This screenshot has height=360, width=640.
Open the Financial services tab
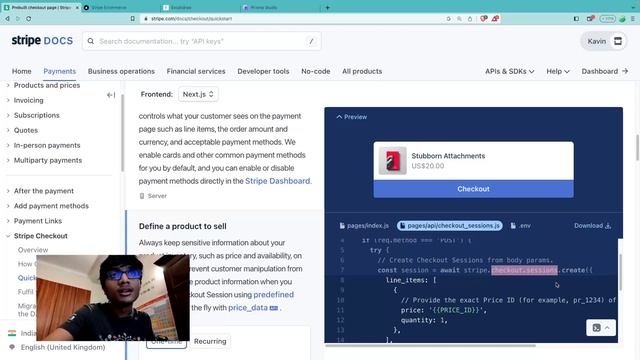coord(196,71)
